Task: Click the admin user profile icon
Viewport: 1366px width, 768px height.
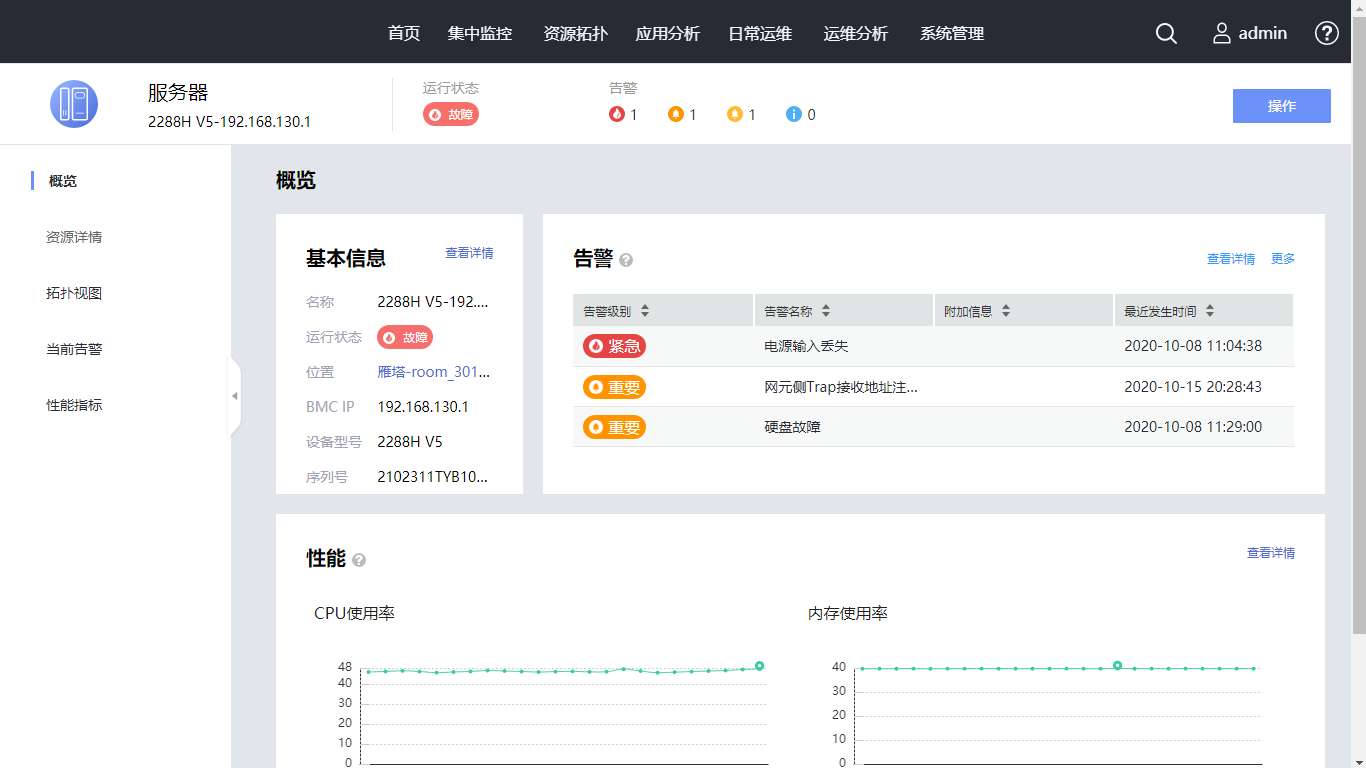Action: click(x=1222, y=33)
